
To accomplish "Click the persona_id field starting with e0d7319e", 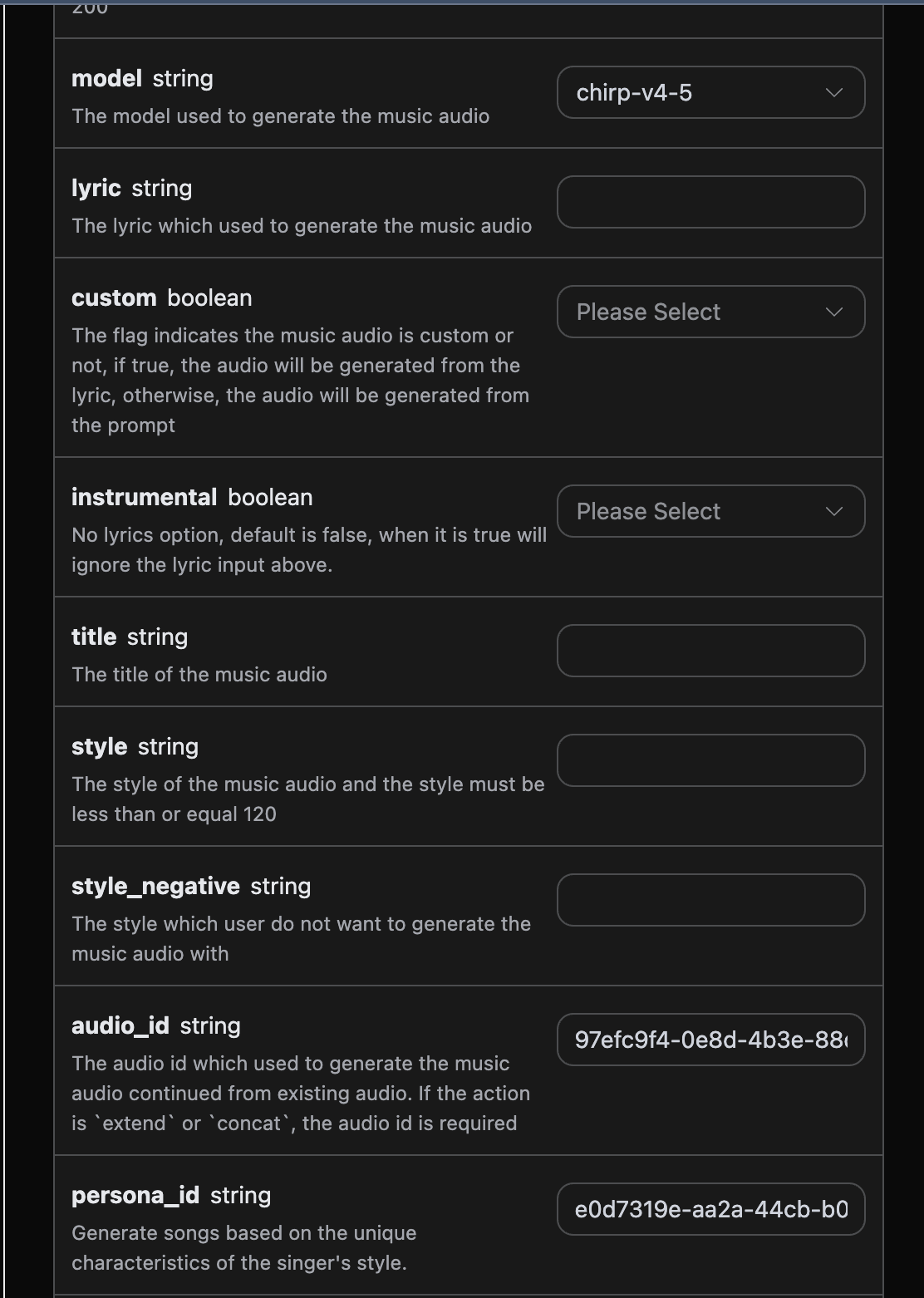I will [x=710, y=1209].
